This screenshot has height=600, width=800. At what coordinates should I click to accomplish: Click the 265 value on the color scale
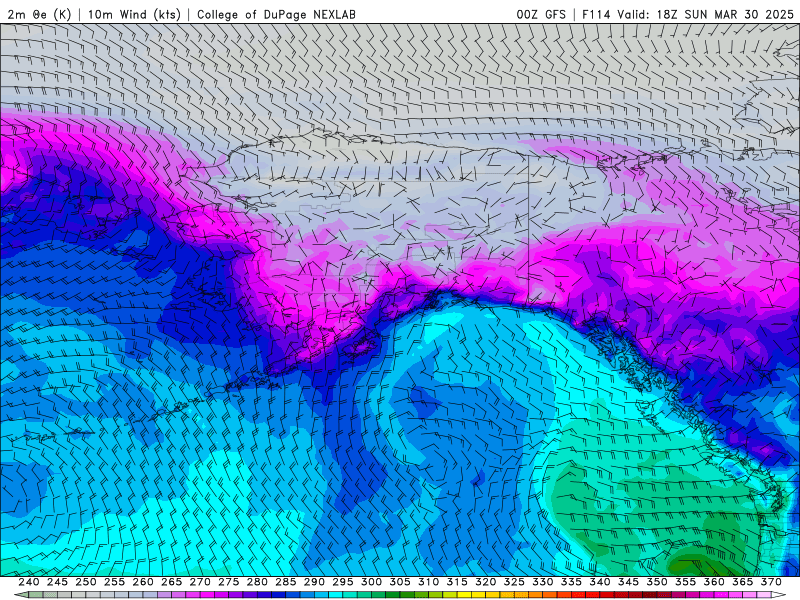171,582
